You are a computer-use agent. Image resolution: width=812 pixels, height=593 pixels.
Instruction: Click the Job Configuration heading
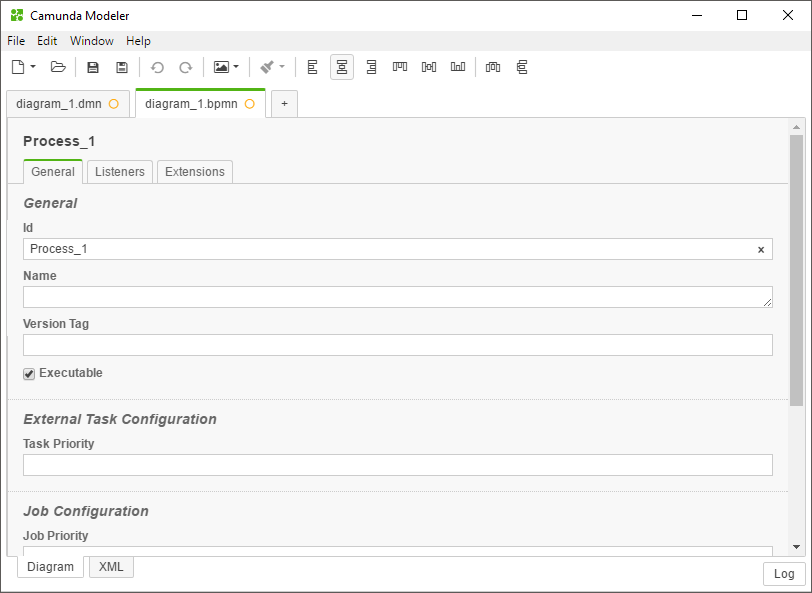click(86, 511)
